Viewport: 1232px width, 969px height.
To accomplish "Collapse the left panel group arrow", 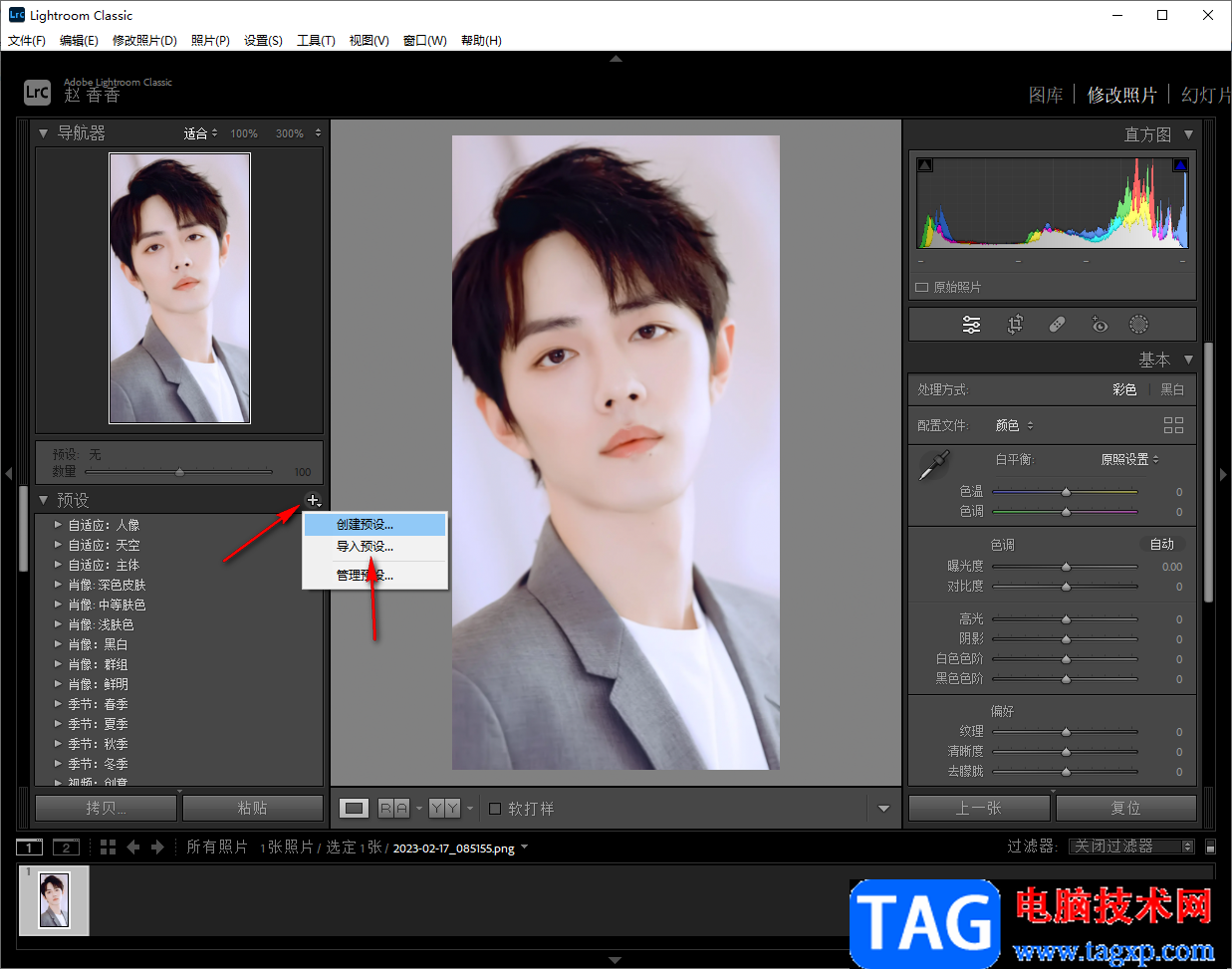I will [8, 474].
